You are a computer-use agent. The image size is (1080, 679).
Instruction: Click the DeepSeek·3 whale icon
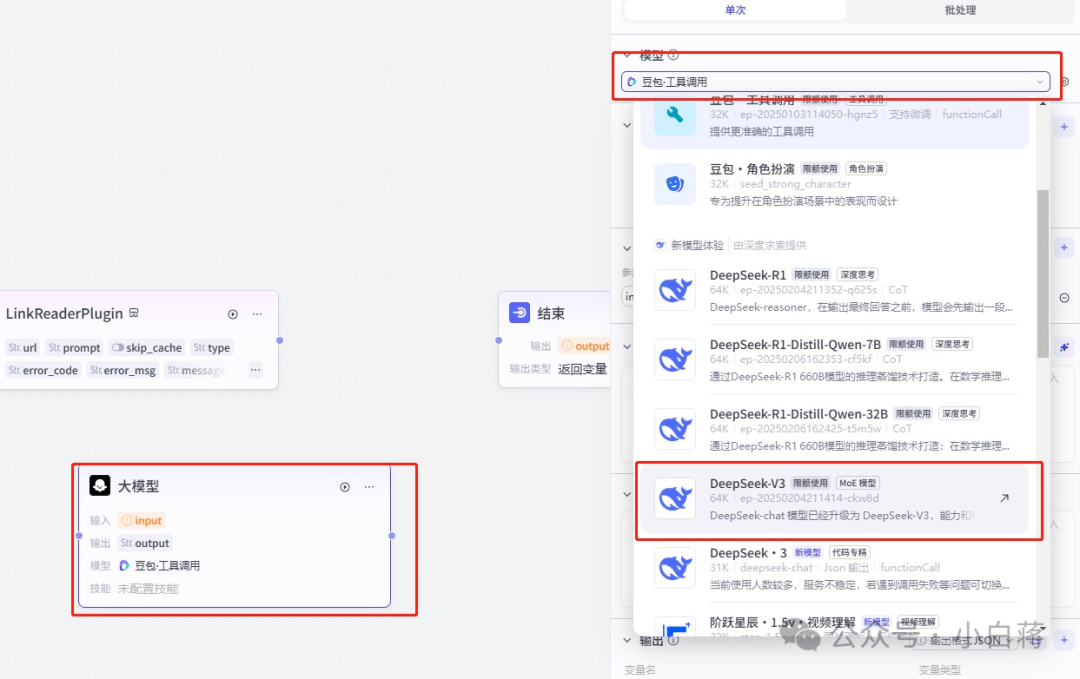tap(675, 568)
